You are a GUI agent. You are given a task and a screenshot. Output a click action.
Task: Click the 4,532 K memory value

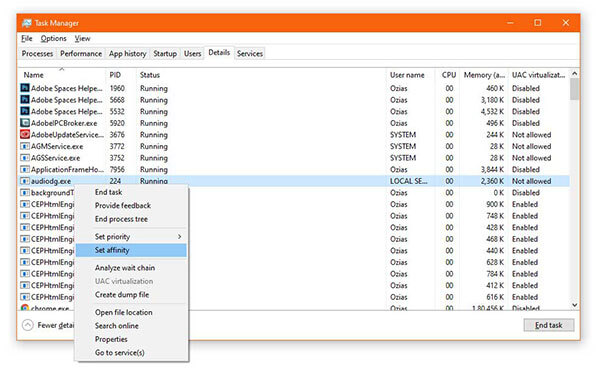[492, 111]
